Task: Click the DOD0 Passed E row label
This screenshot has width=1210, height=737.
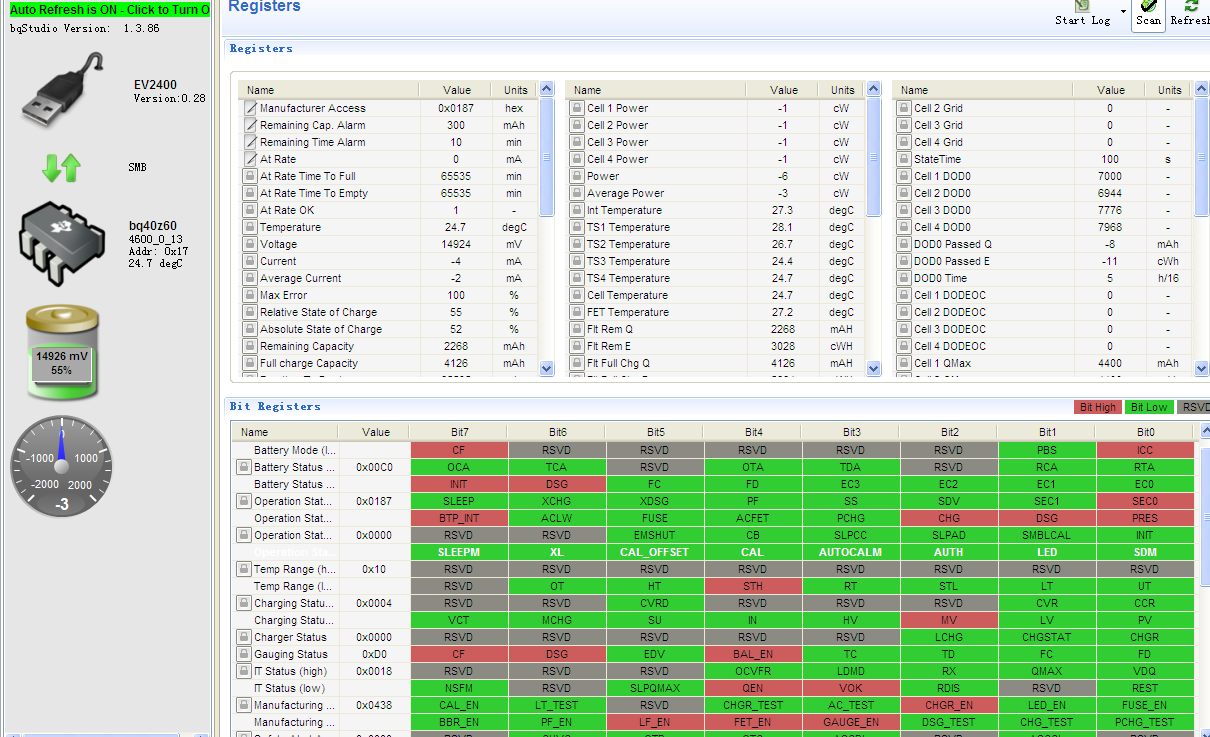Action: tap(953, 261)
